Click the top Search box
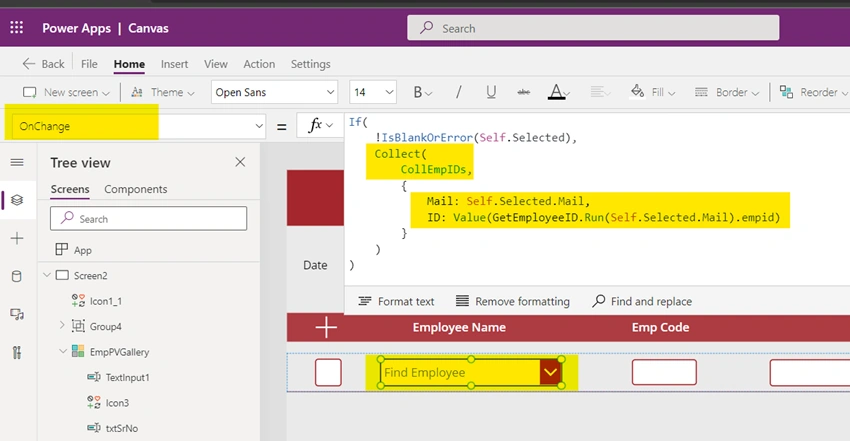The image size is (850, 441). [x=593, y=28]
